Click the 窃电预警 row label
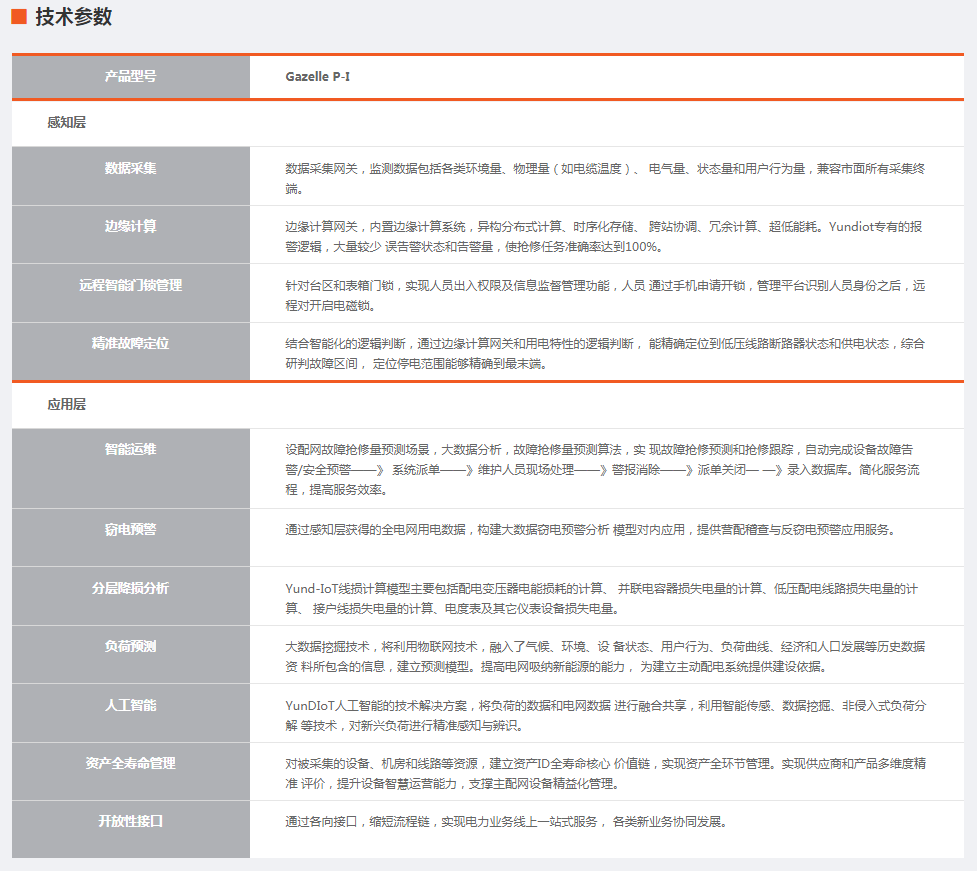This screenshot has height=871, width=977. click(x=131, y=529)
